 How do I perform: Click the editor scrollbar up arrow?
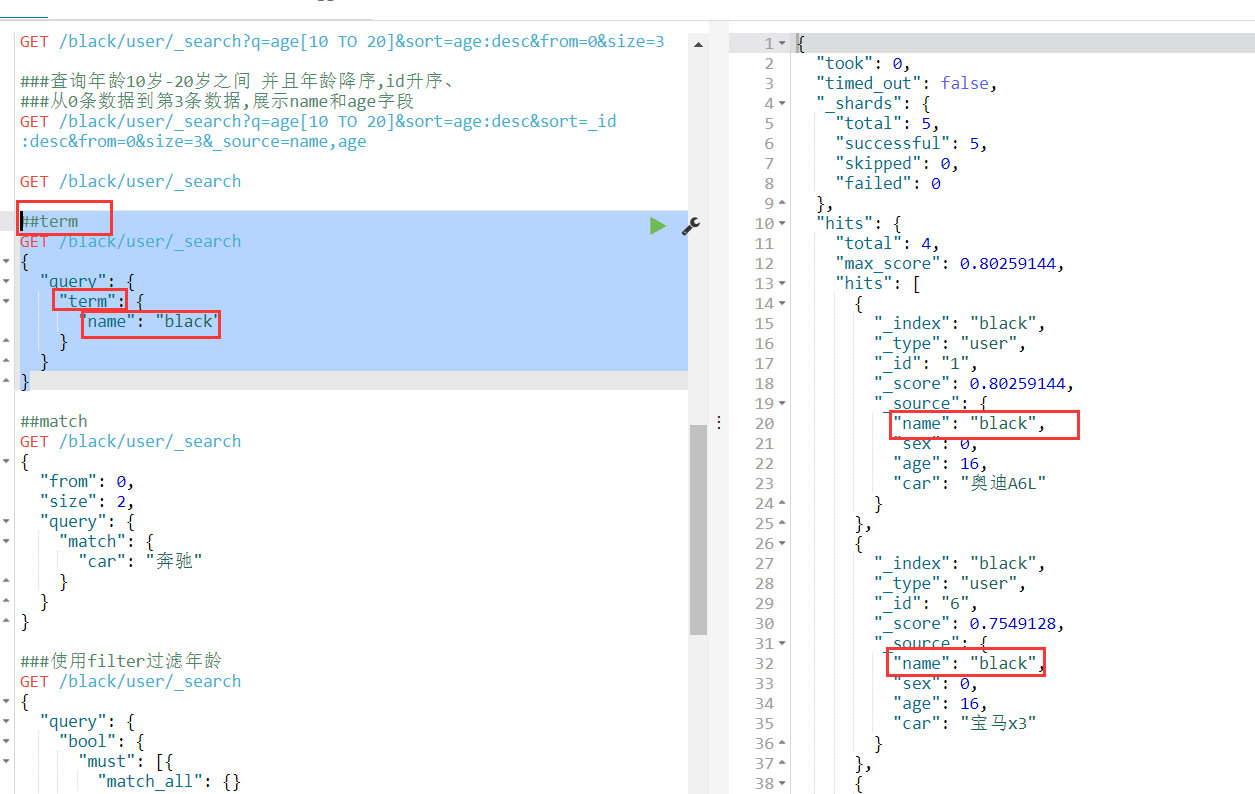click(698, 45)
